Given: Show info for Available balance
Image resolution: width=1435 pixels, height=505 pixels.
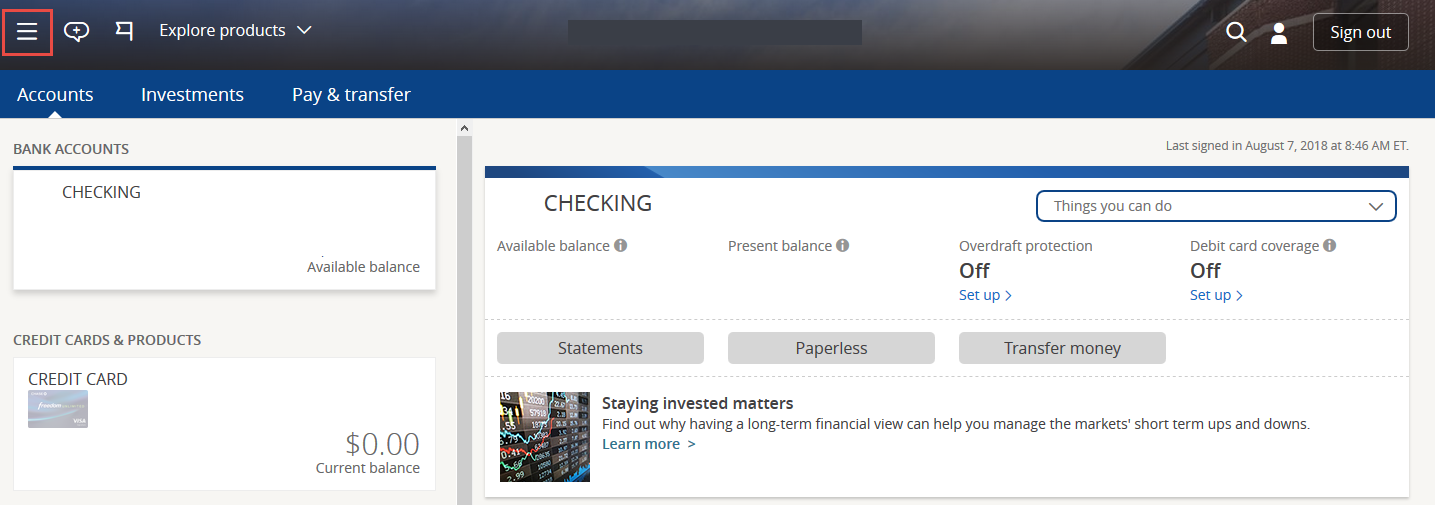Looking at the screenshot, I should 621,245.
